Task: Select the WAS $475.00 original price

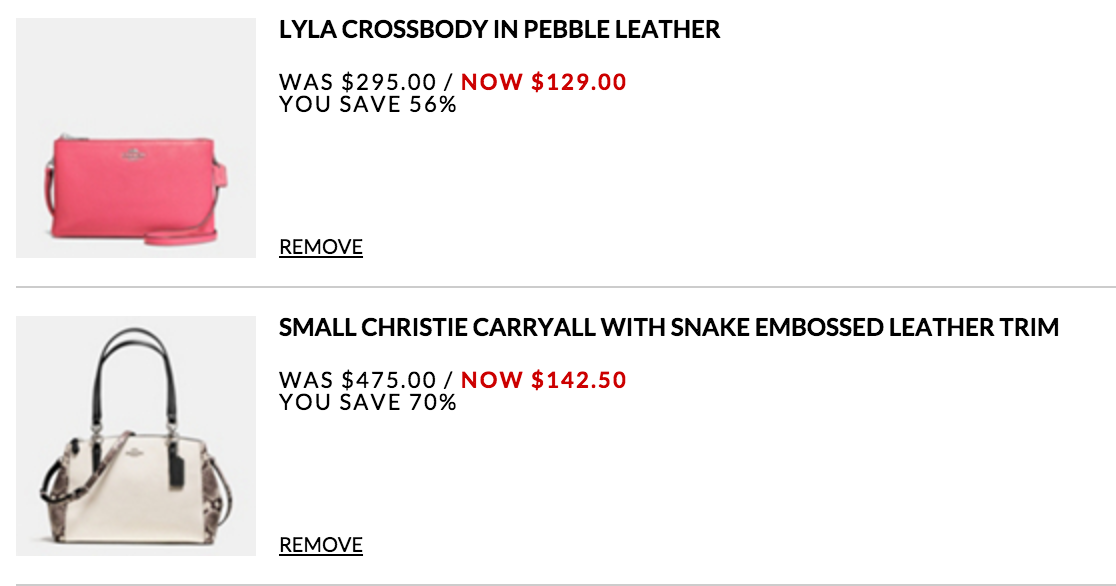Action: [357, 380]
